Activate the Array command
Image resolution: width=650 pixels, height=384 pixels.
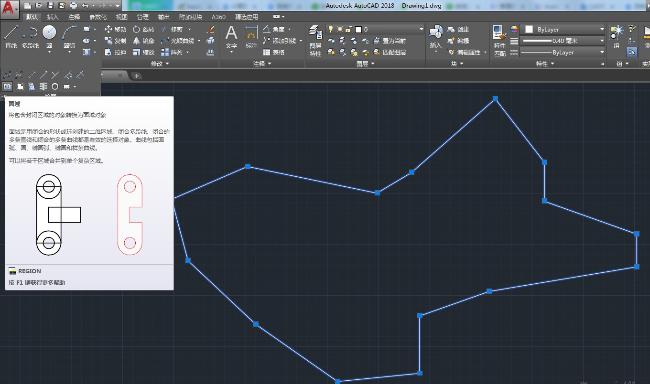(x=172, y=52)
